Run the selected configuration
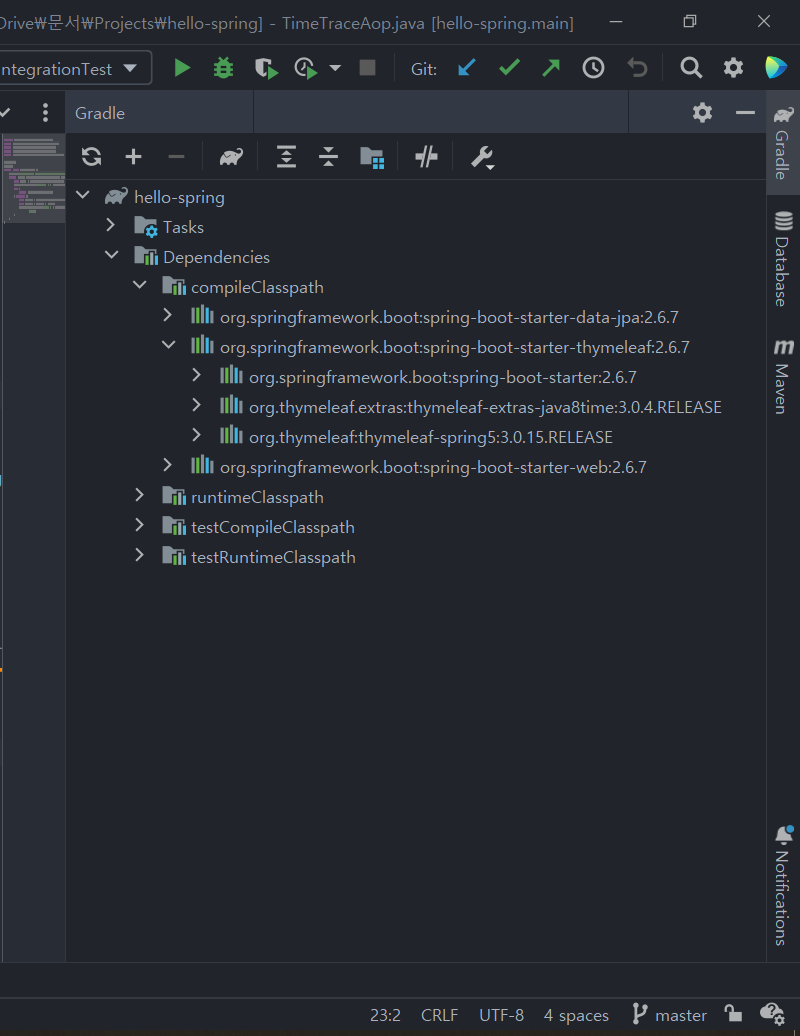The image size is (800, 1036). (x=182, y=68)
